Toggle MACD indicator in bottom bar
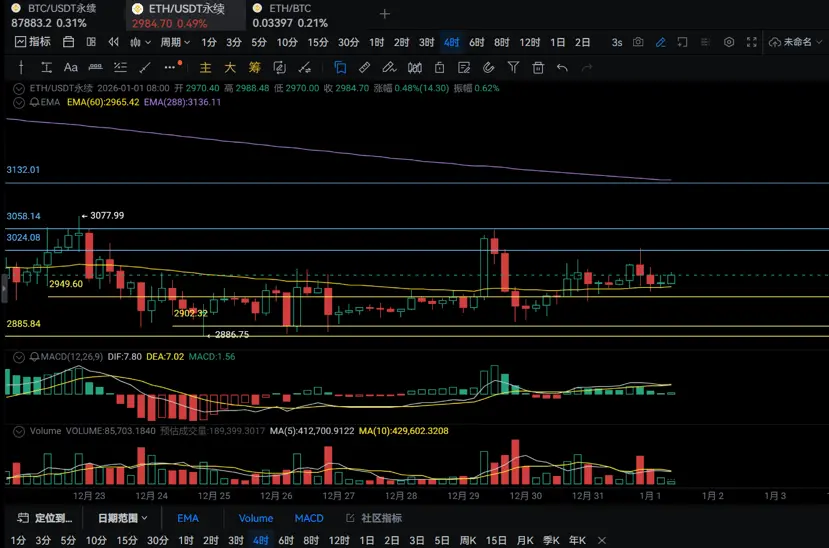Screen dimensions: 829x548 [x=309, y=518]
